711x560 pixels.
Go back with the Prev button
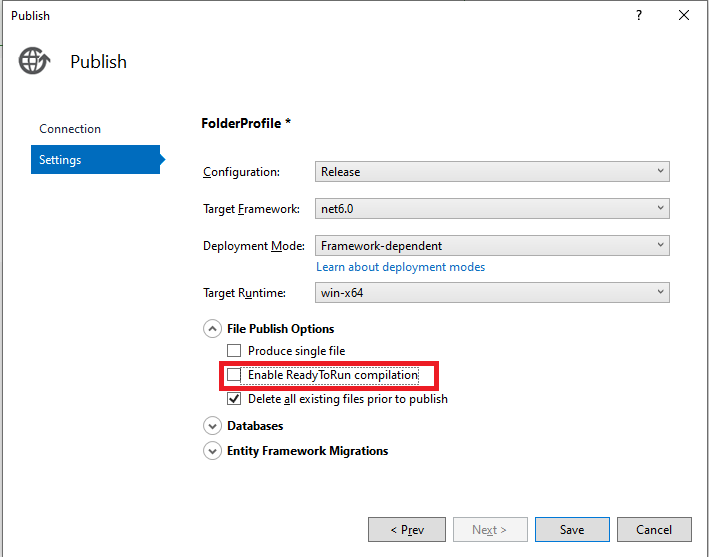(x=407, y=530)
